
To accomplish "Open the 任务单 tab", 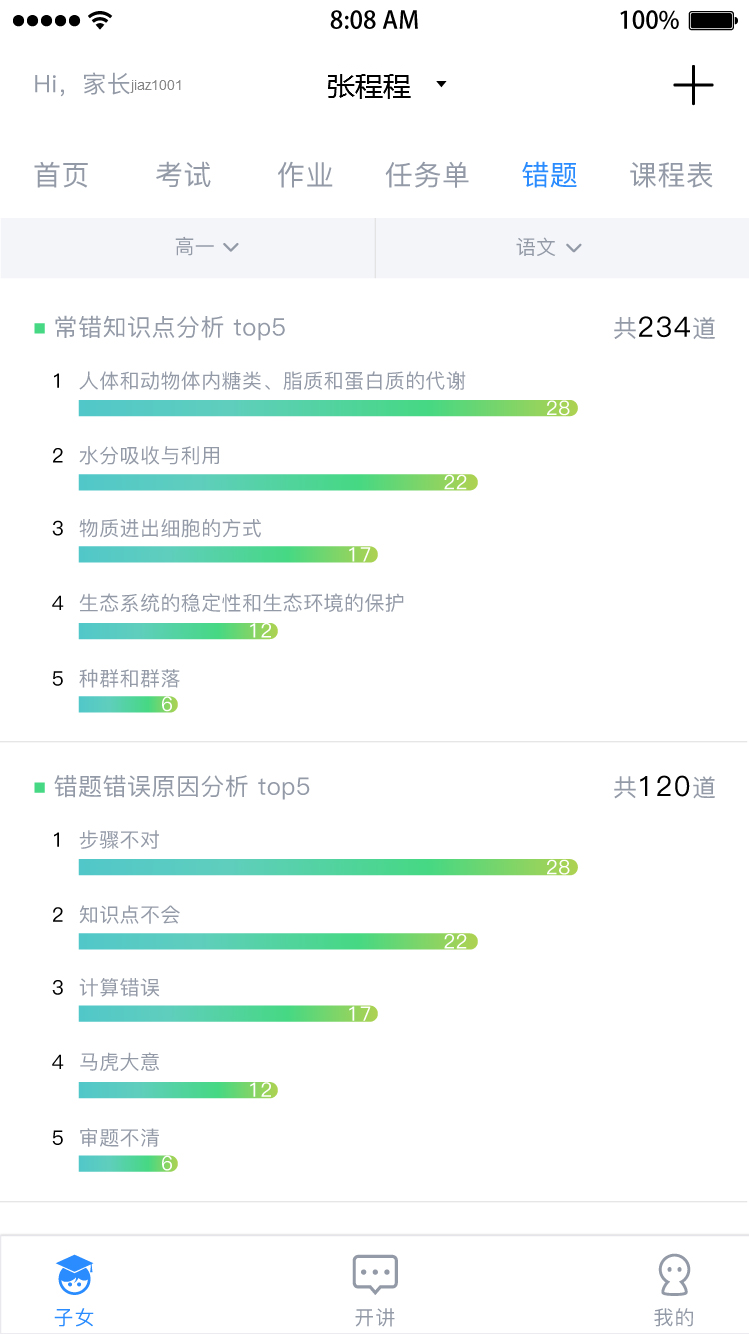I will tap(427, 176).
